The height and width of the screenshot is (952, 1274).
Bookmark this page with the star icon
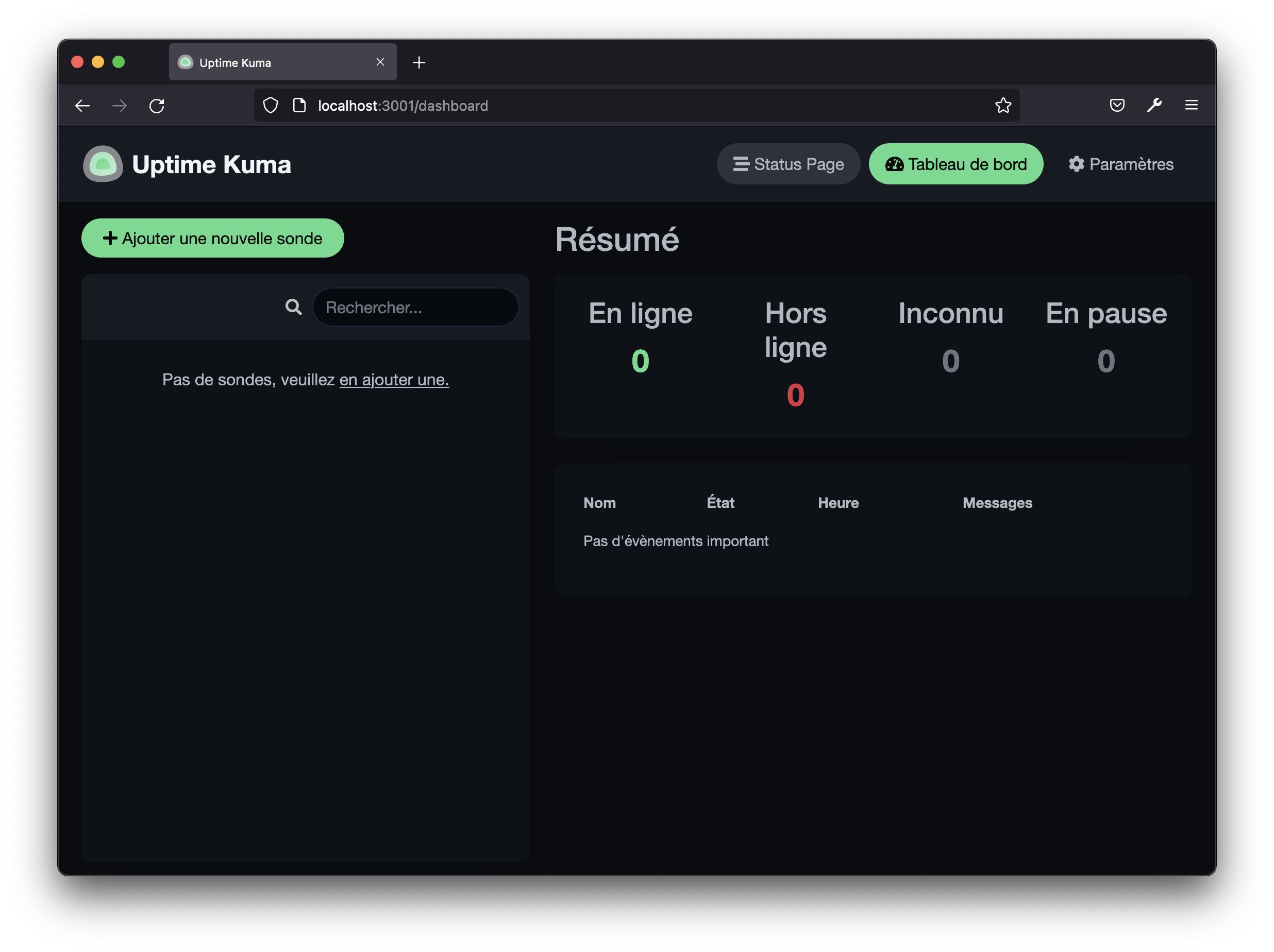(x=1003, y=105)
